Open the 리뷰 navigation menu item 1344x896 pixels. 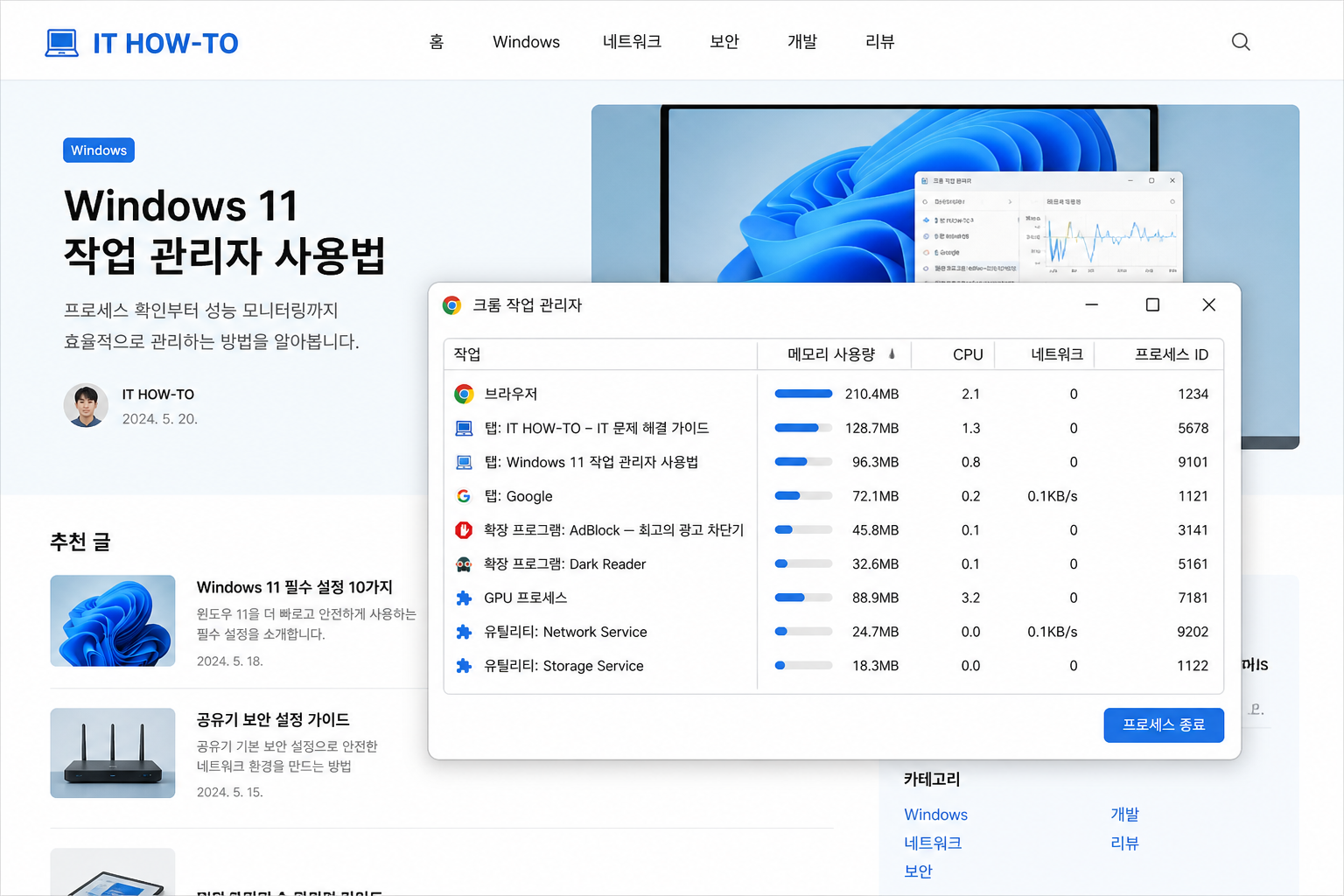[879, 42]
